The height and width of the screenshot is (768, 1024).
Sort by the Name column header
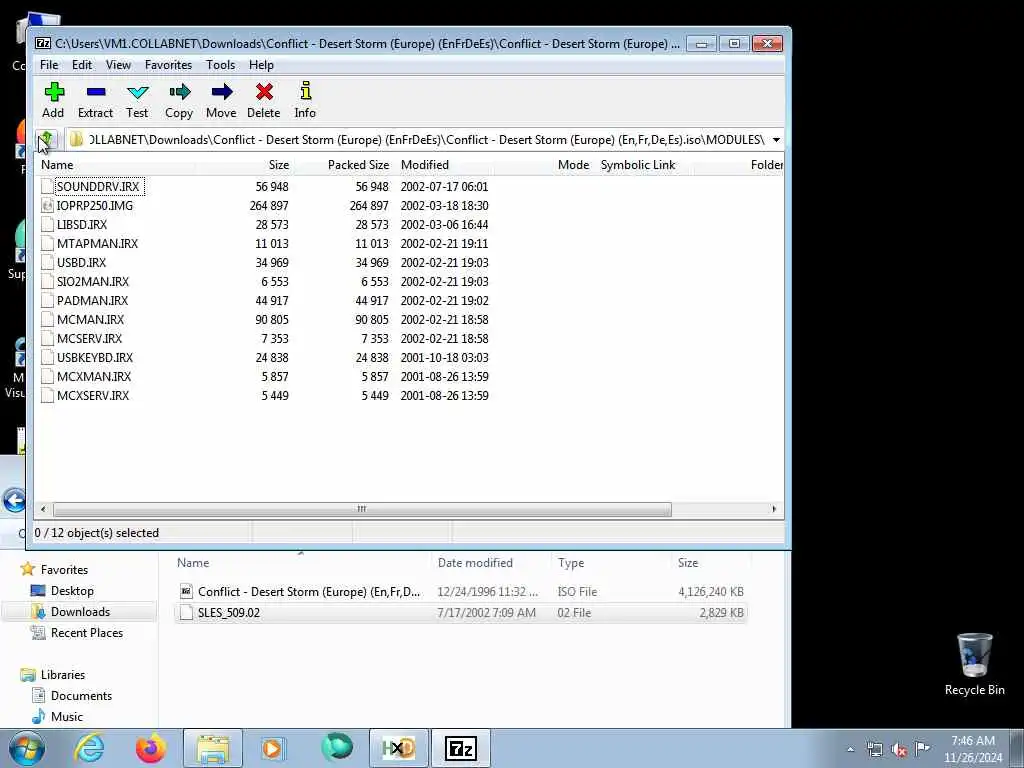coord(114,165)
